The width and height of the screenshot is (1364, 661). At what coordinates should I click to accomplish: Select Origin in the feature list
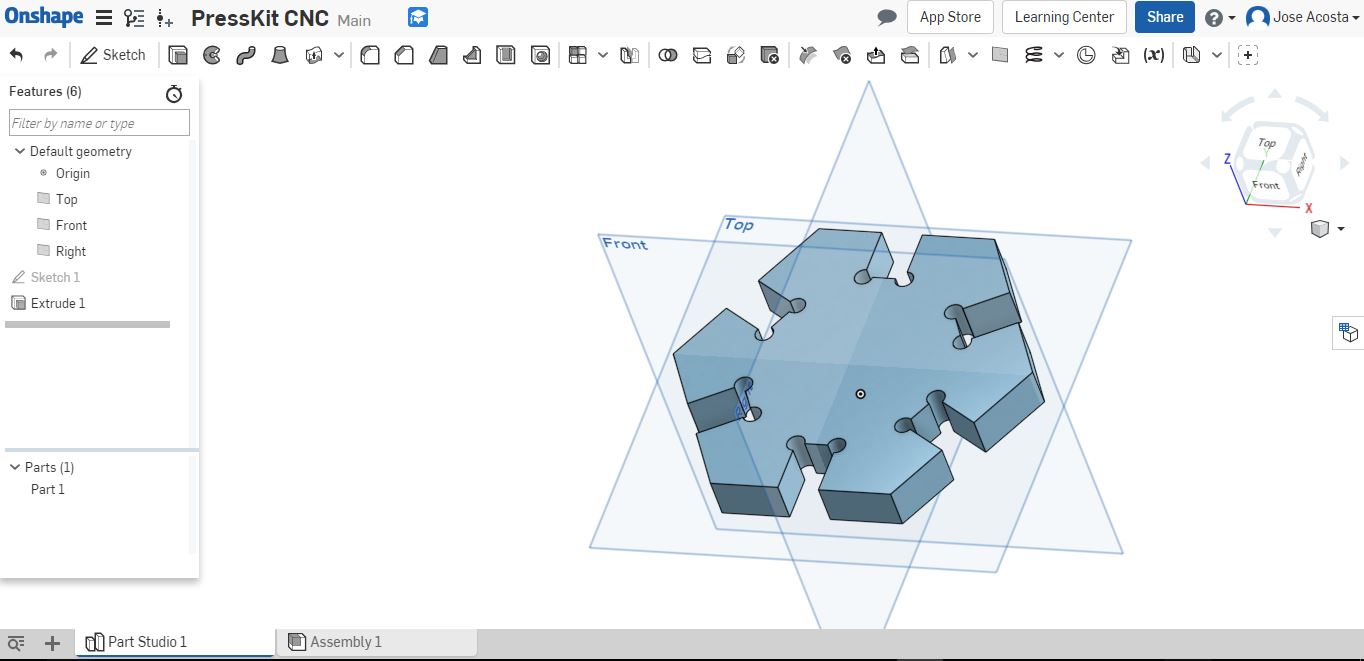coord(73,173)
